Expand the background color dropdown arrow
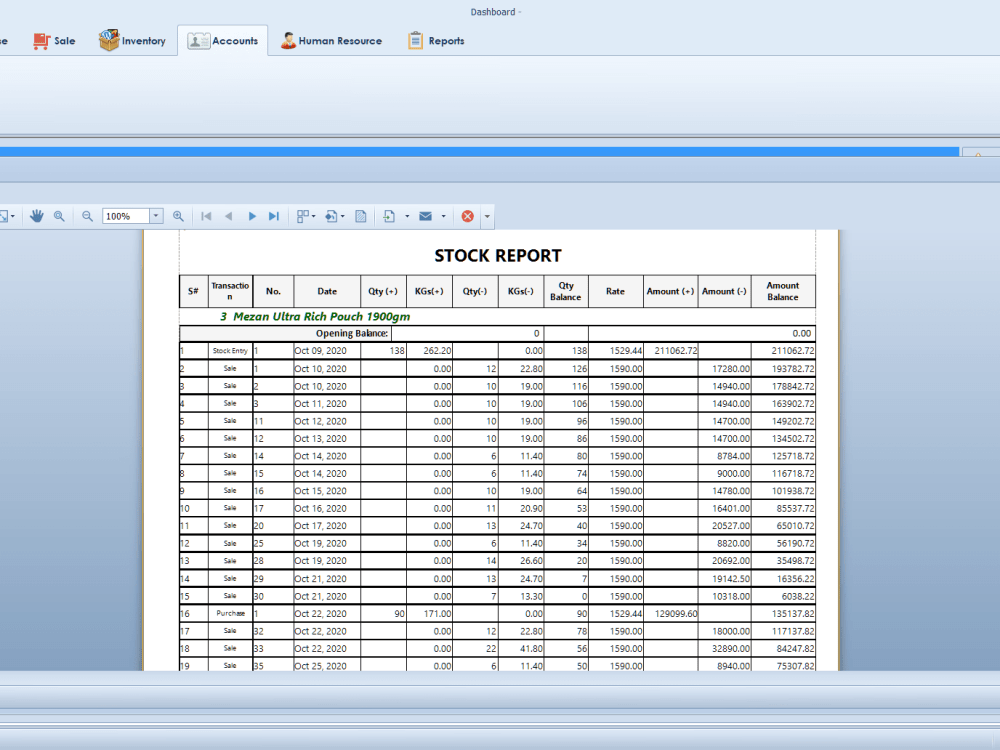1000x750 pixels. [x=342, y=216]
